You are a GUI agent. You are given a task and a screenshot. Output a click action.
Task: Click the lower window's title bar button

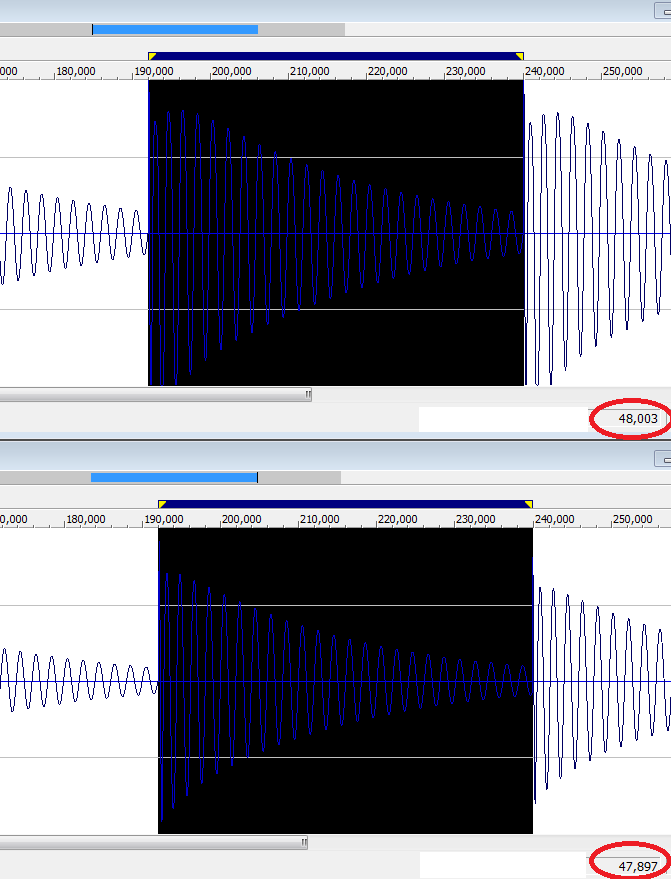[663, 459]
